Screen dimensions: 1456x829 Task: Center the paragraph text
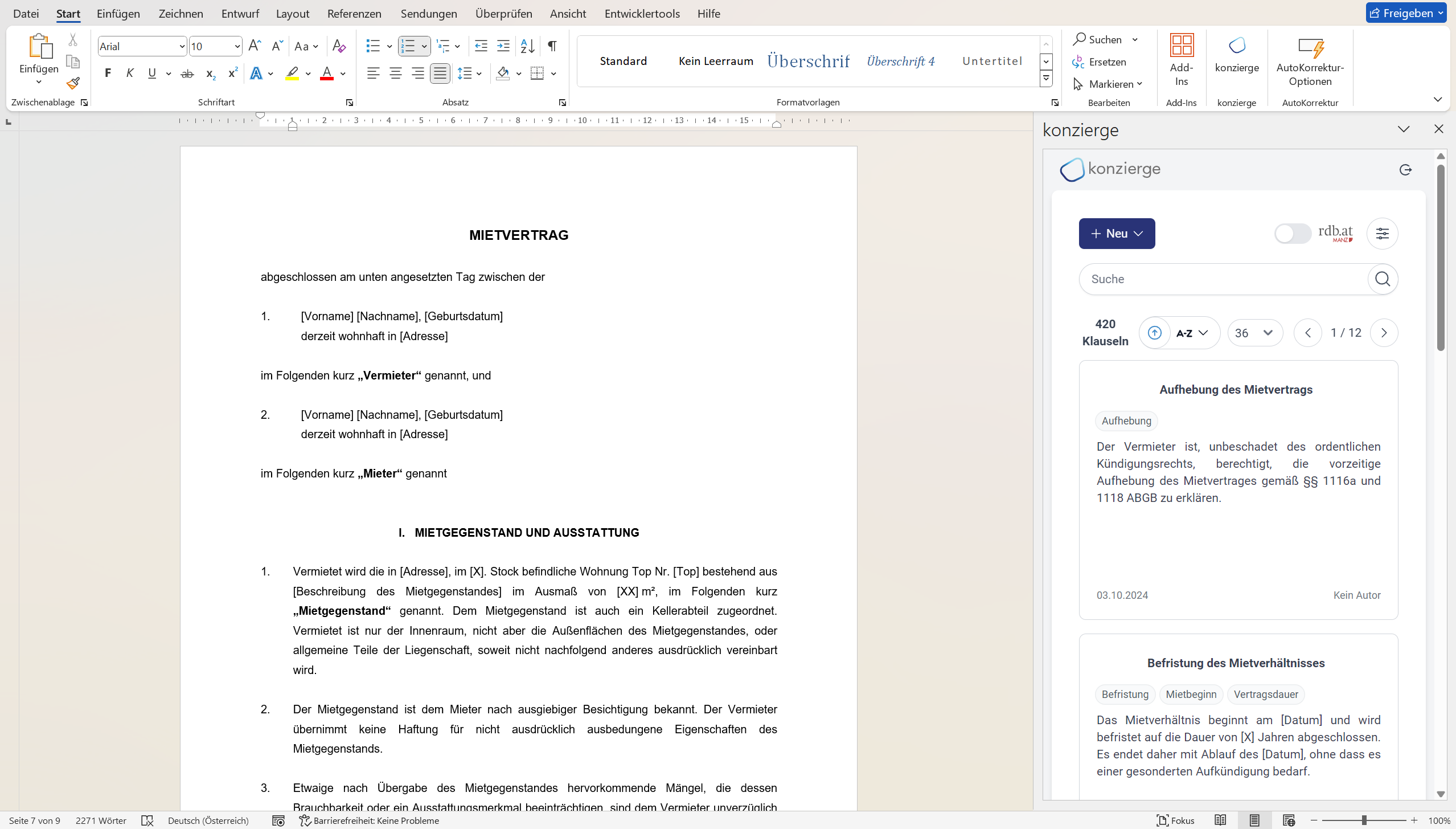pyautogui.click(x=395, y=73)
